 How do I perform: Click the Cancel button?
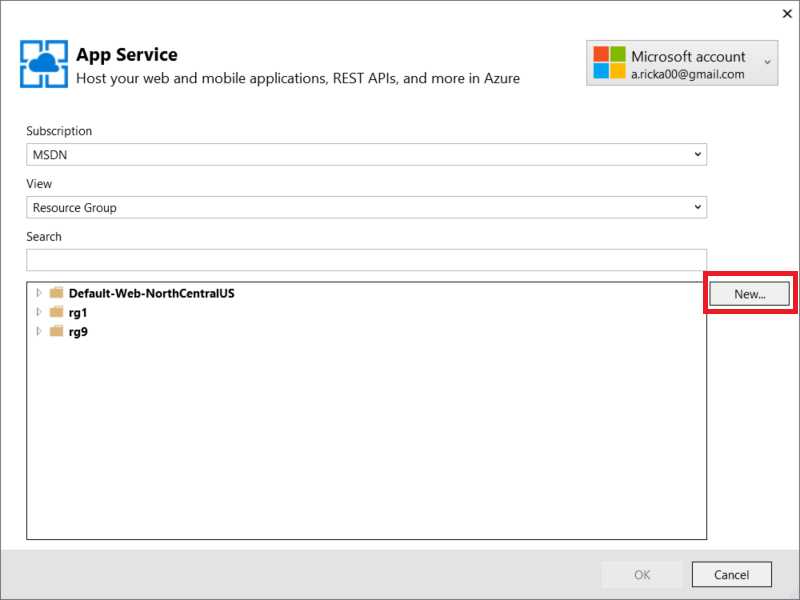pyautogui.click(x=732, y=575)
